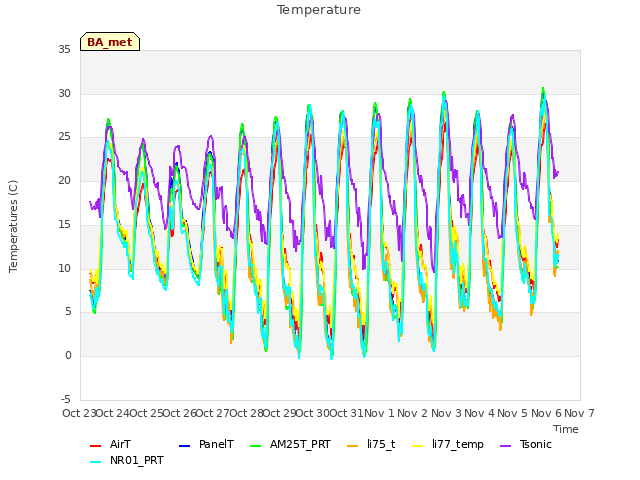Click the Temperature chart title
This screenshot has height=480, width=640.
319,10
